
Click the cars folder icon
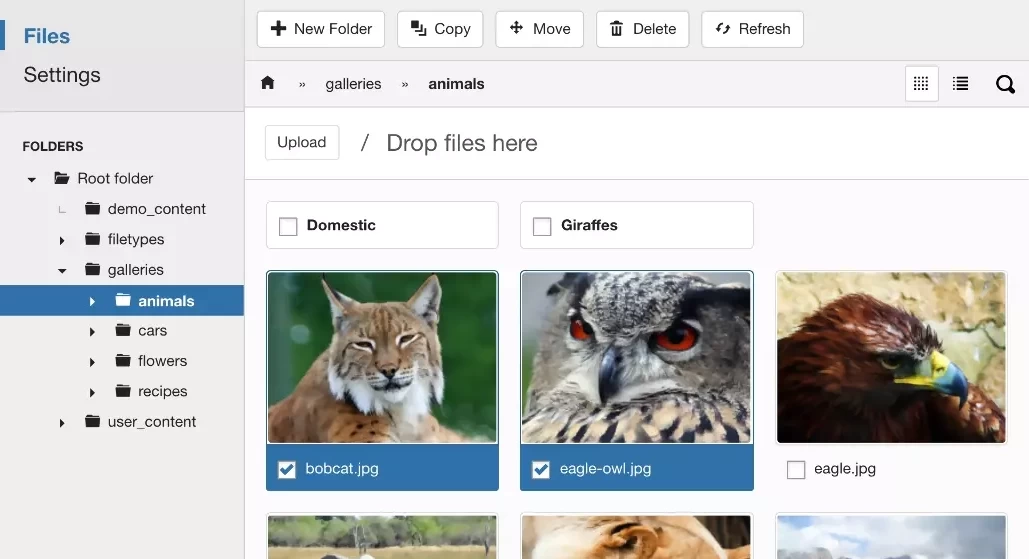[x=123, y=330]
